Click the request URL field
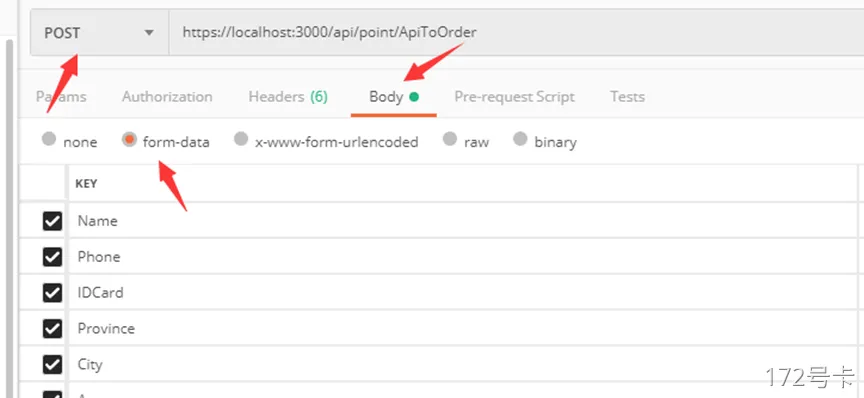Screen dimensions: 864x398 pos(516,33)
